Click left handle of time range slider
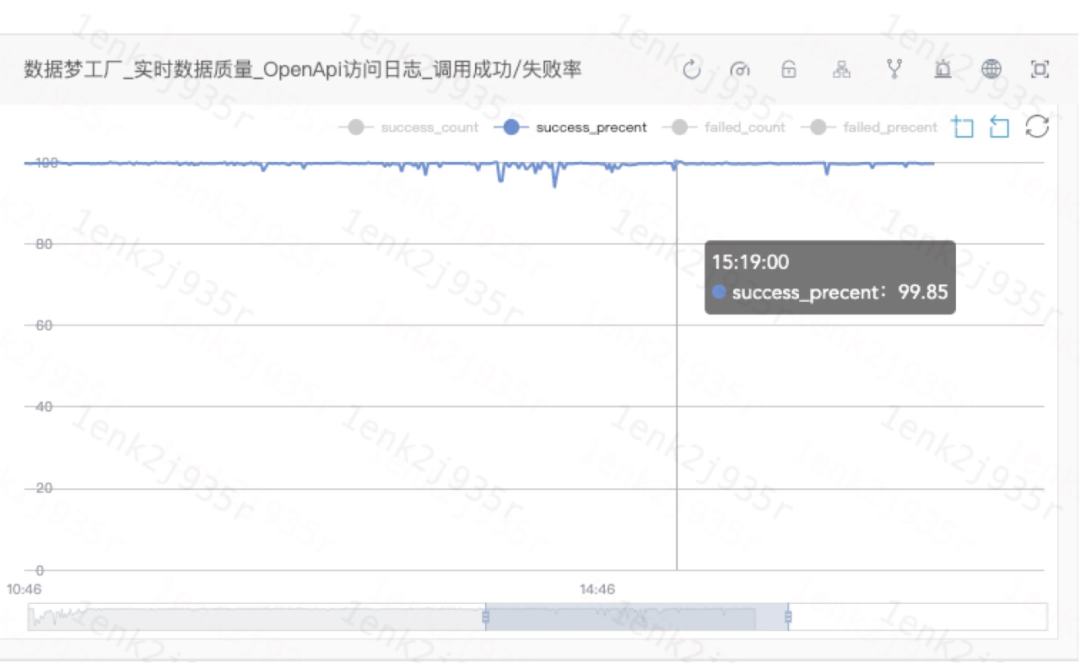The height and width of the screenshot is (663, 1080). pos(486,617)
